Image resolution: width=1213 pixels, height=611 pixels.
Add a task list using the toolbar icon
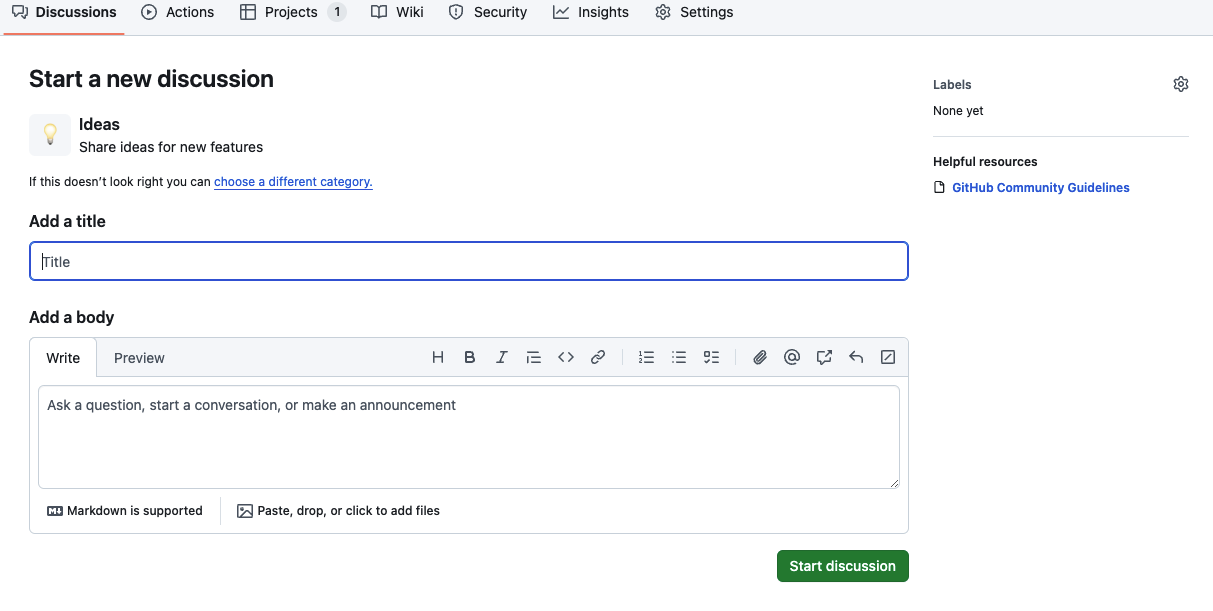pyautogui.click(x=711, y=357)
